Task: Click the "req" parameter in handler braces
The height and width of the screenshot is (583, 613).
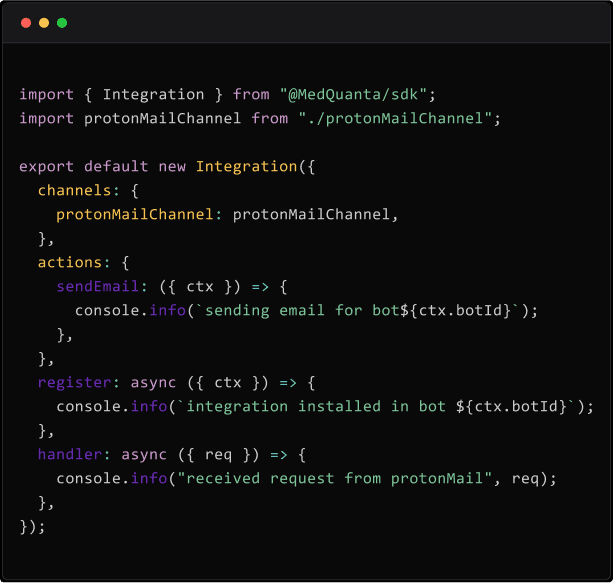Action: (x=218, y=456)
